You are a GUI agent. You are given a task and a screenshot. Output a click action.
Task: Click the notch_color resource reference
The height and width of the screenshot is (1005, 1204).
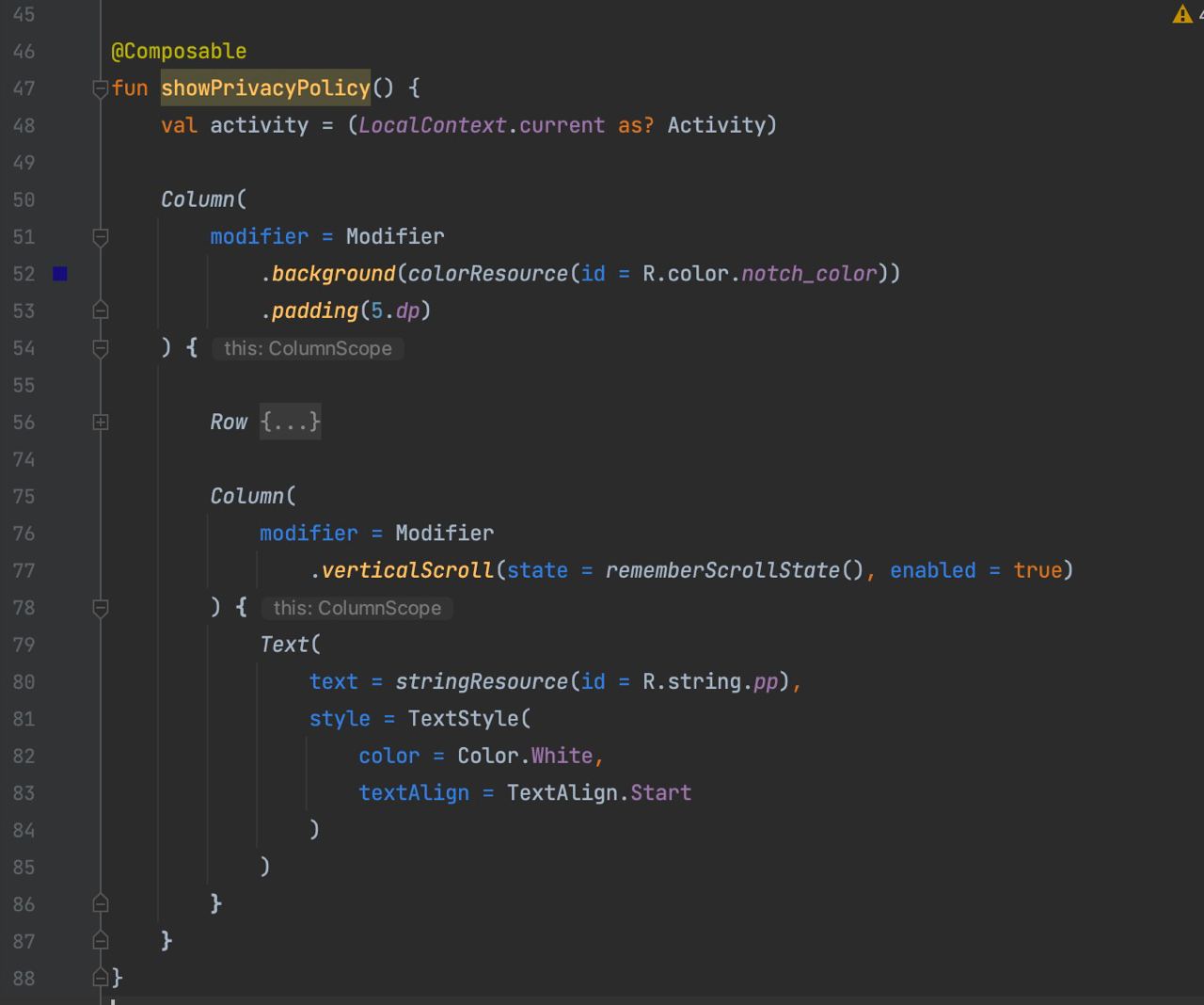point(809,274)
